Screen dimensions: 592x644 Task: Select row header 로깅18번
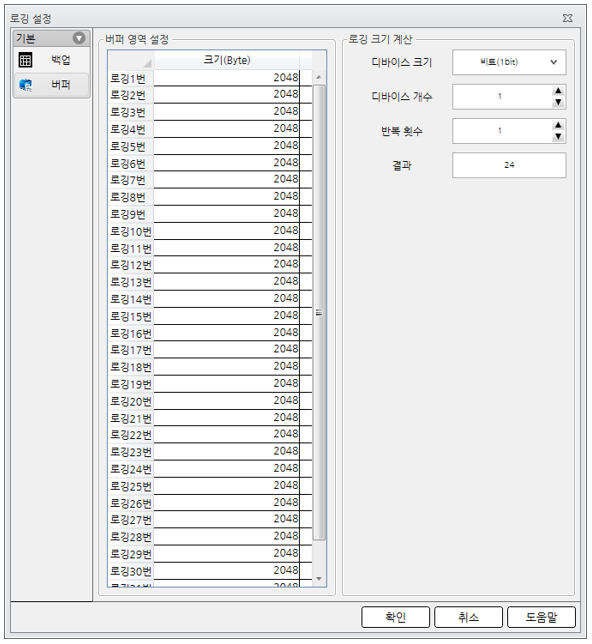pos(131,367)
